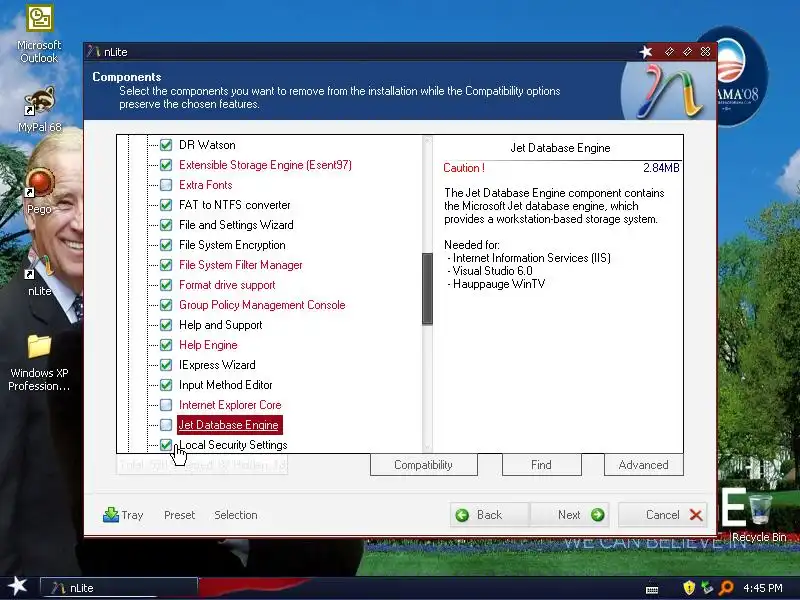Uncheck Local Security Settings checkbox
The image size is (800, 600).
coord(166,445)
